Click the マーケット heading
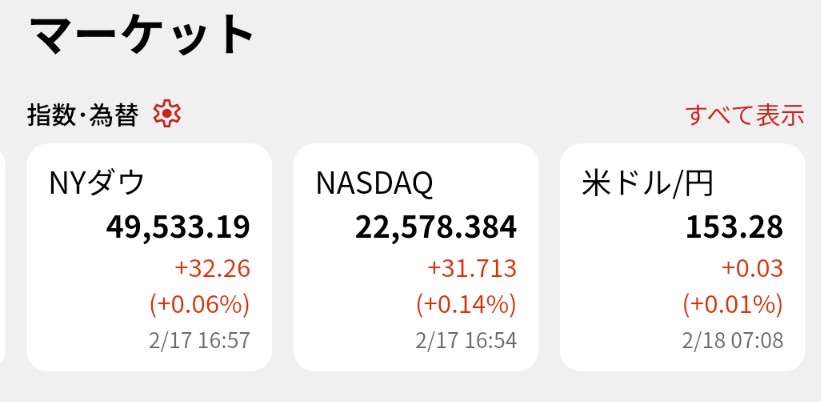This screenshot has height=402, width=821. pos(142,35)
